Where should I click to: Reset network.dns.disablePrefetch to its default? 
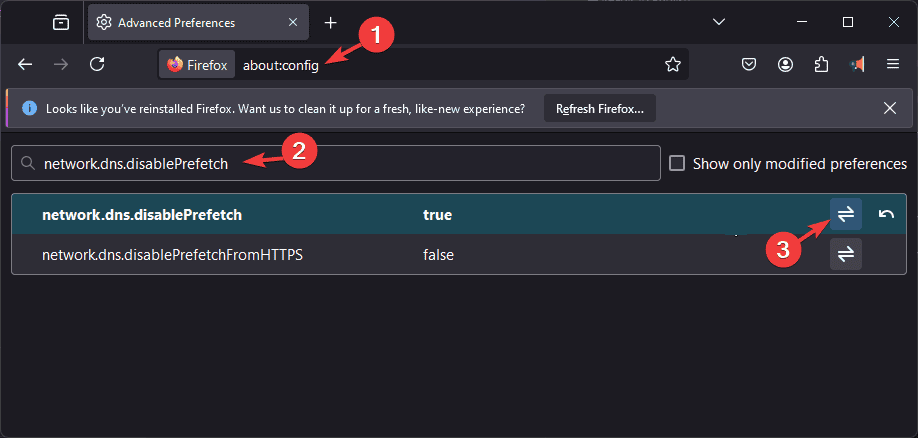click(886, 214)
